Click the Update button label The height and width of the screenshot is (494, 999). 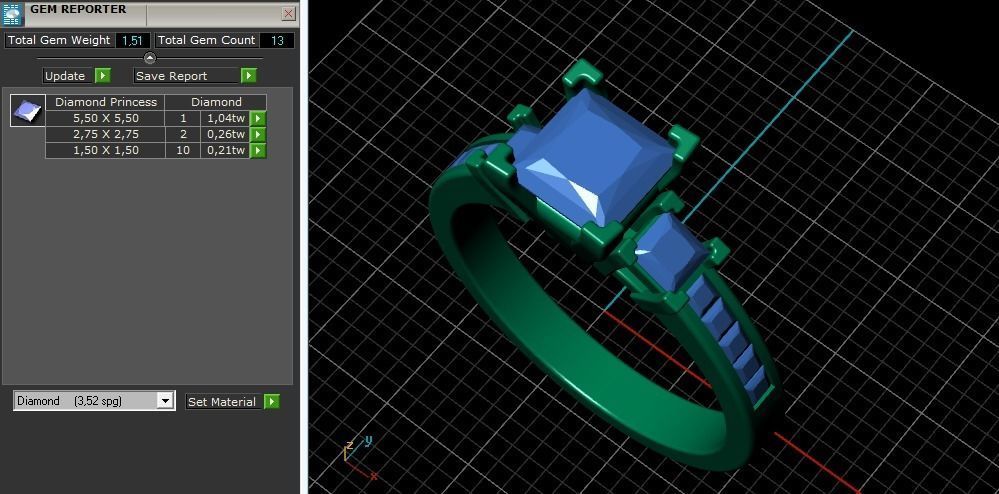pyautogui.click(x=65, y=76)
